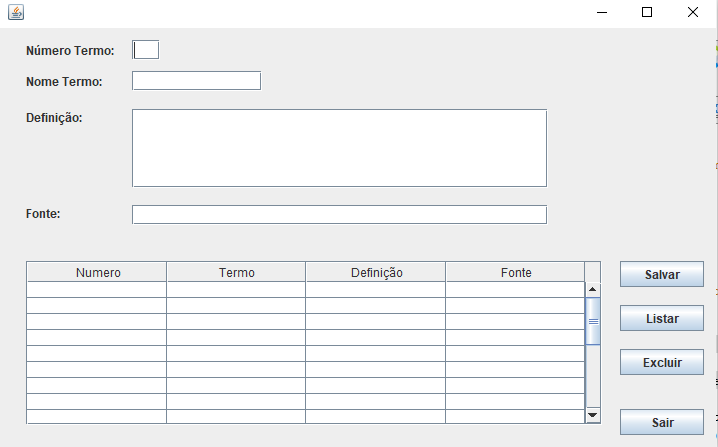718x447 pixels.
Task: Click the Fonte table column header
Action: pos(516,273)
